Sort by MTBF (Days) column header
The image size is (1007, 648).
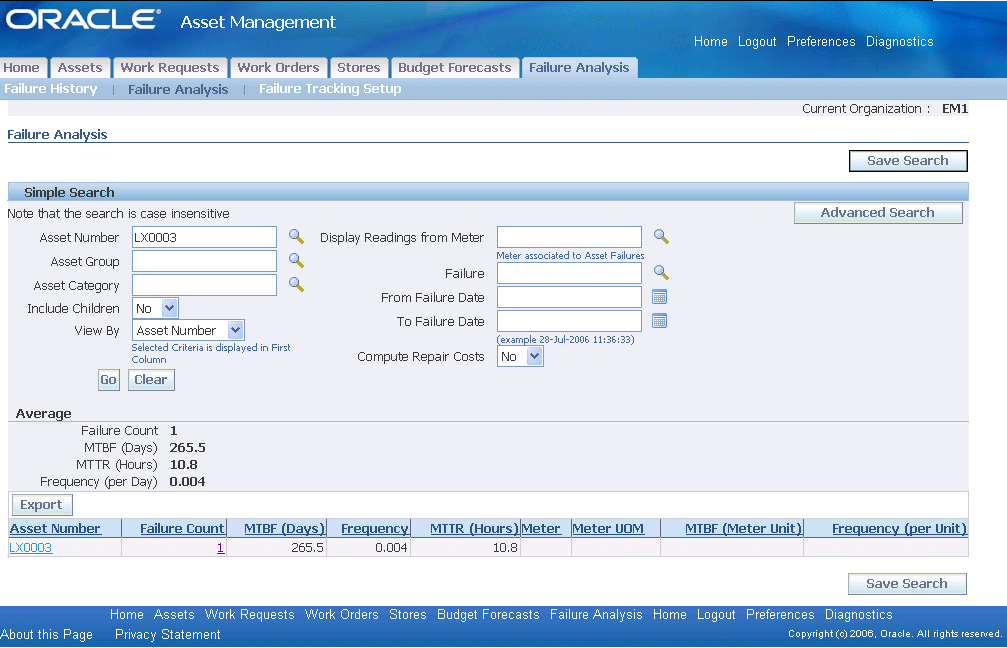(x=285, y=529)
